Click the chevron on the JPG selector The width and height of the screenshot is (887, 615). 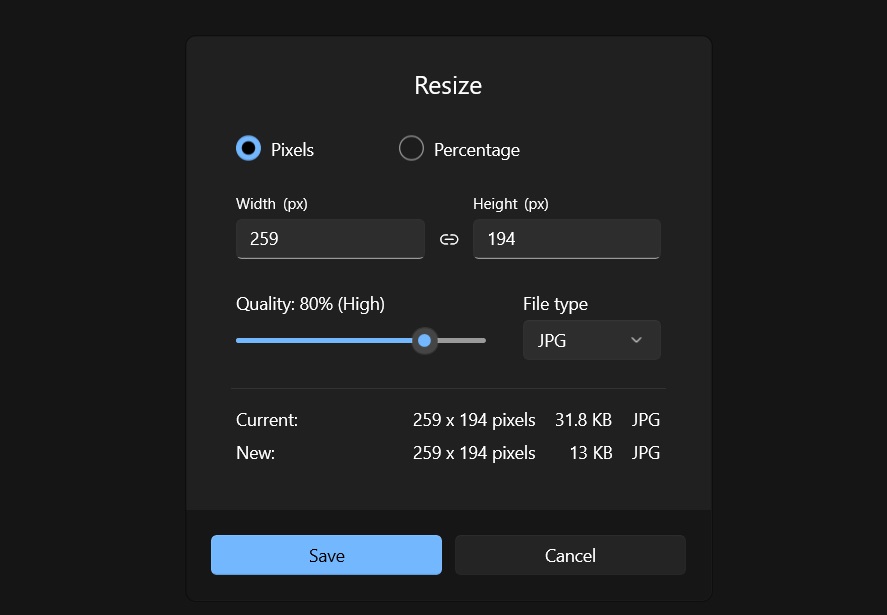[636, 340]
